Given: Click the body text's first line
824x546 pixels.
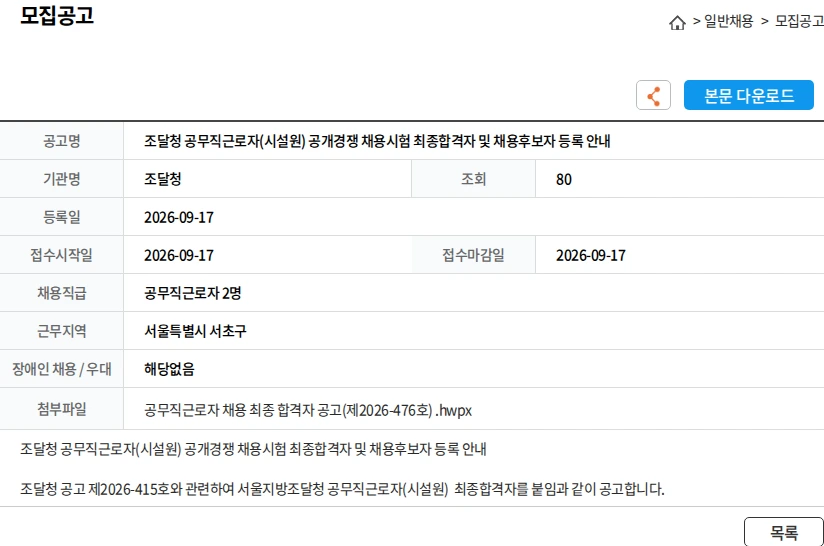Looking at the screenshot, I should click(x=253, y=449).
